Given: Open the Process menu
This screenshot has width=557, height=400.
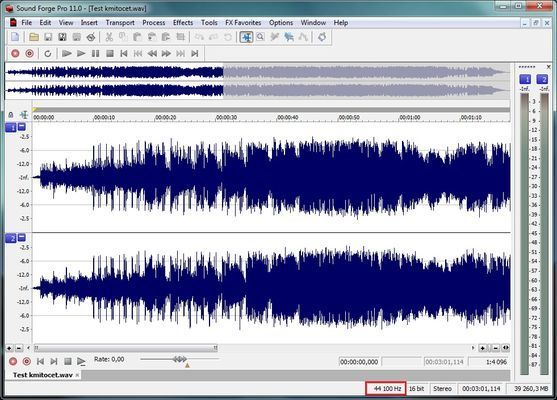Looking at the screenshot, I should (x=153, y=23).
